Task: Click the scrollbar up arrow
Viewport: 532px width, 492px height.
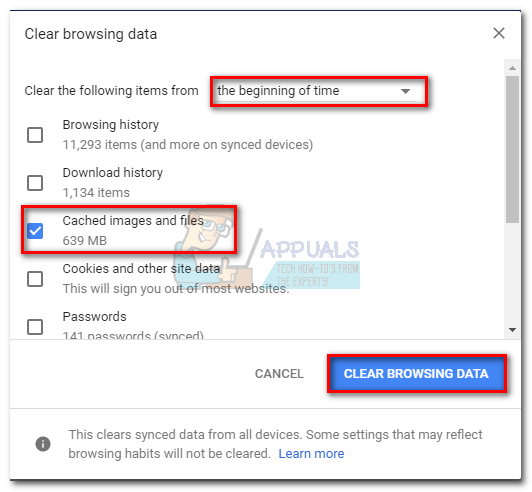Action: (512, 68)
